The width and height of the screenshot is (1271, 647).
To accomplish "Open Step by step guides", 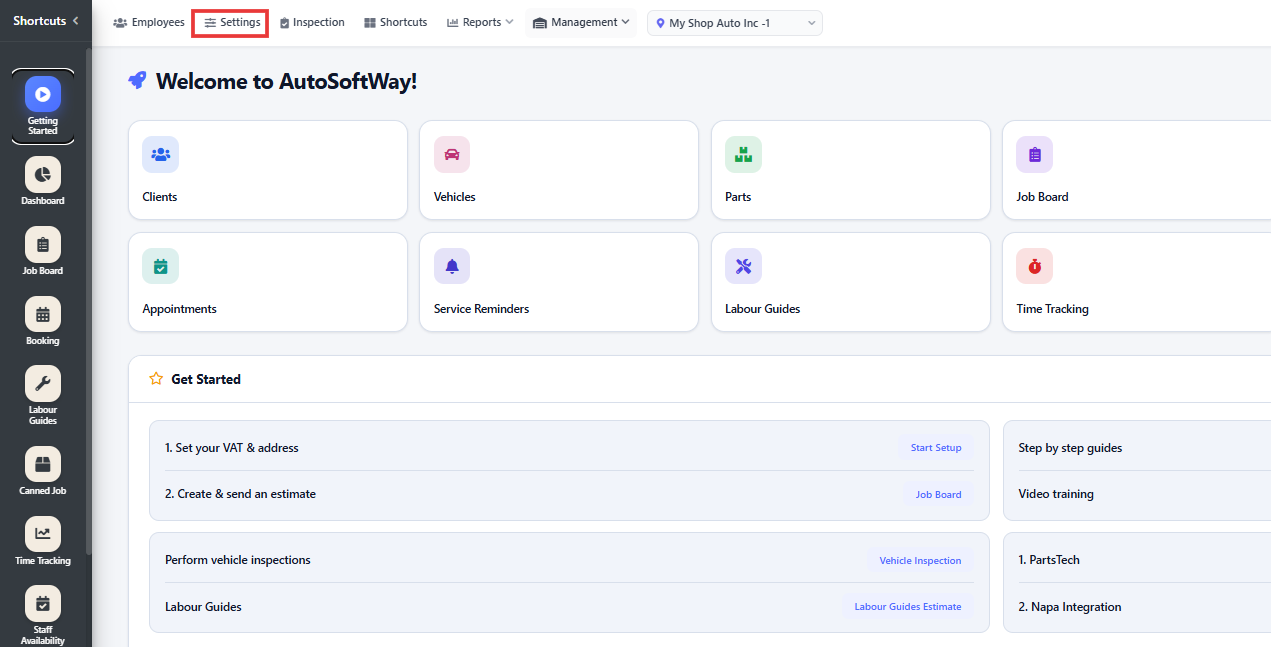I will pyautogui.click(x=1070, y=448).
